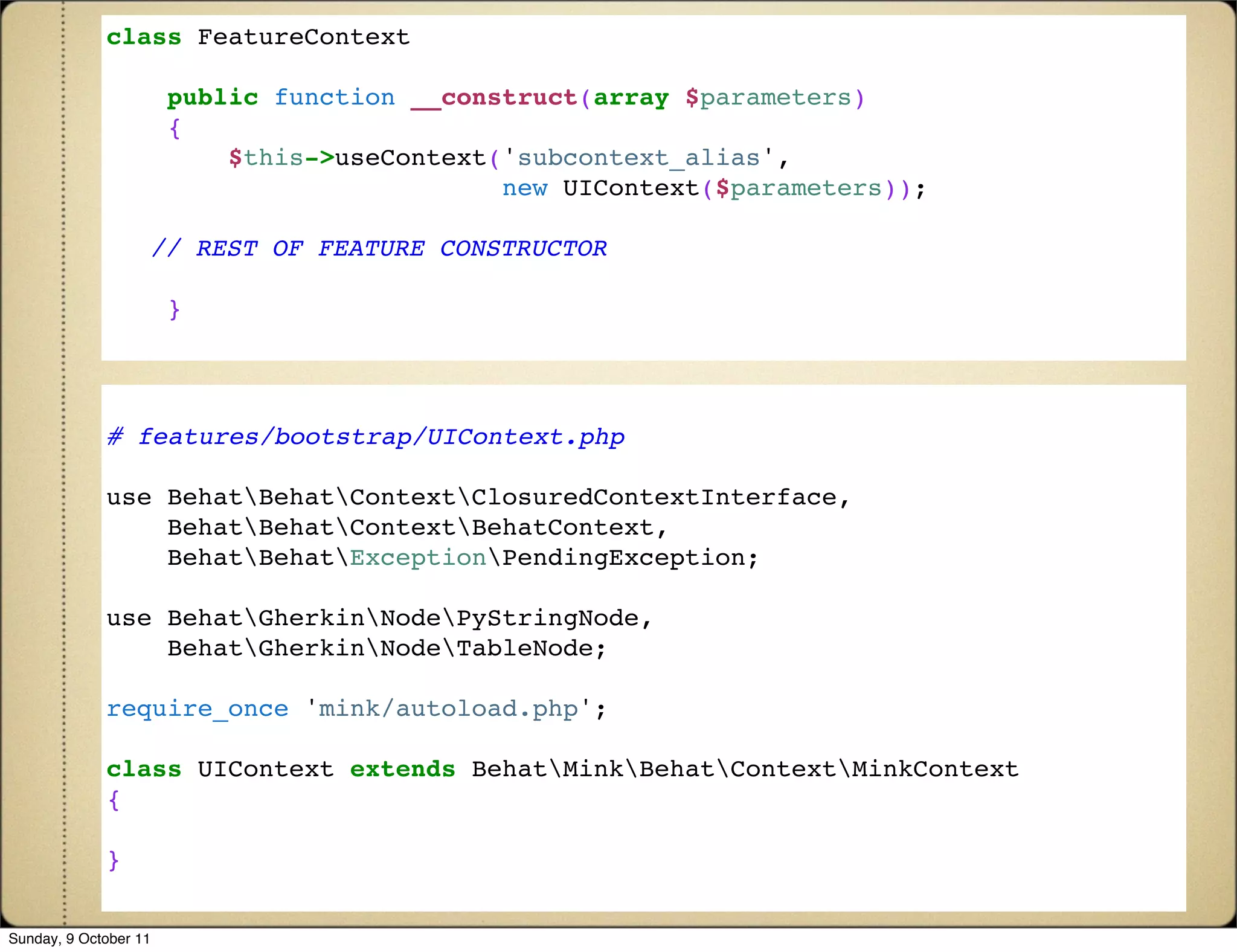Click the 'PendingException;' use line
Viewport: 1237px width, 952px height.
463,558
